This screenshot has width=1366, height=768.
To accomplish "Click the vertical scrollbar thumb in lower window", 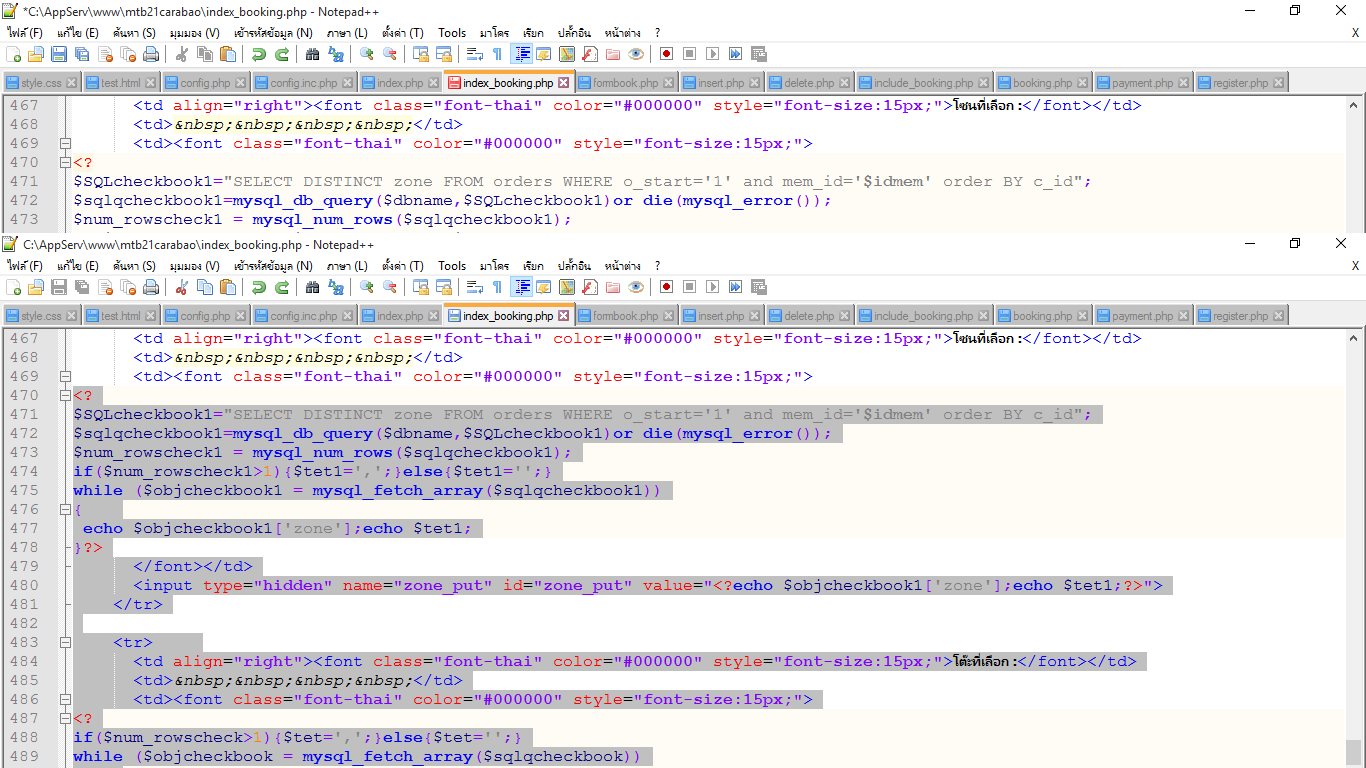I will 1354,750.
